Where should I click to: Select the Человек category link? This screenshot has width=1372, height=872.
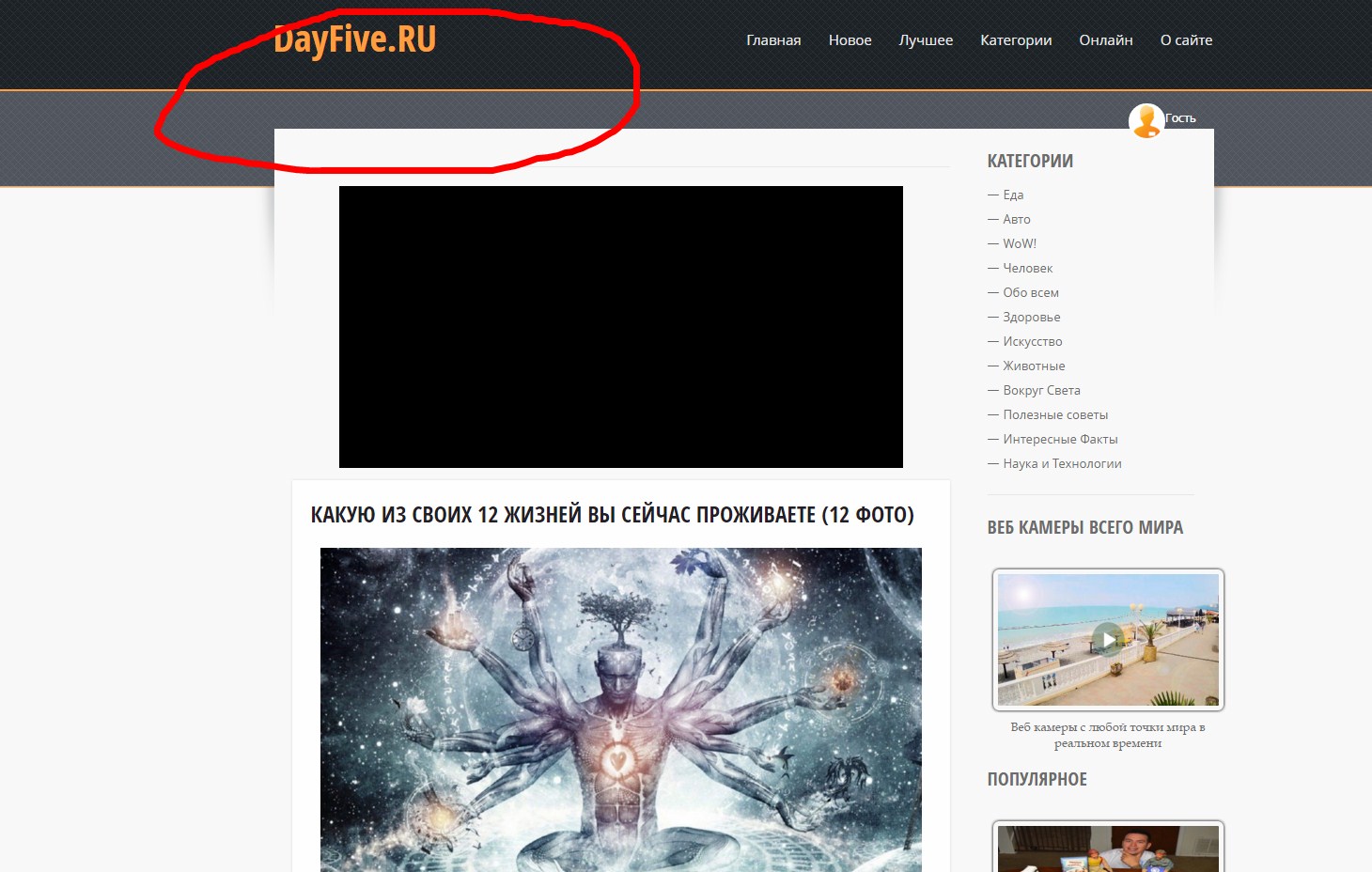point(1027,268)
